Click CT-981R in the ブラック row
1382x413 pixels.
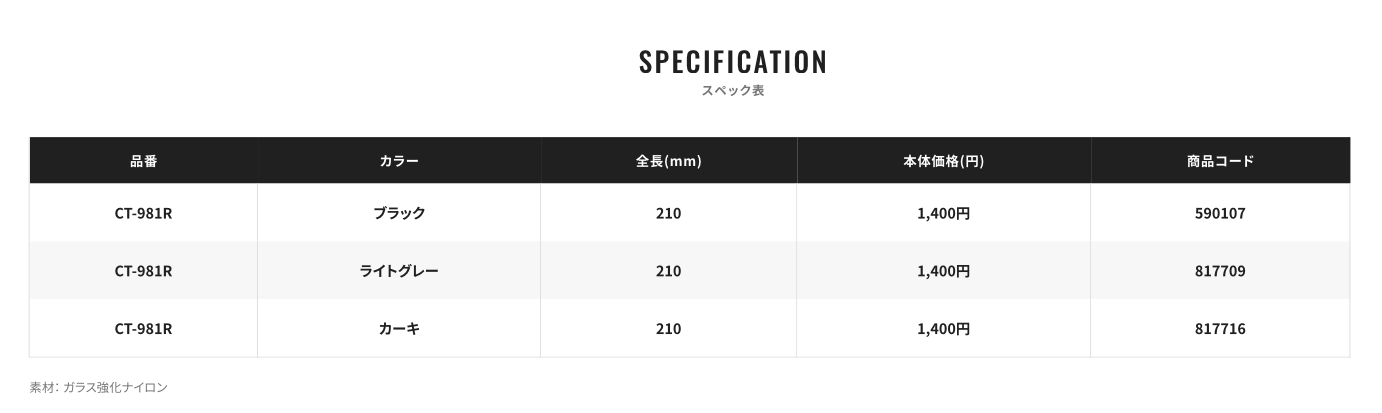click(x=144, y=213)
